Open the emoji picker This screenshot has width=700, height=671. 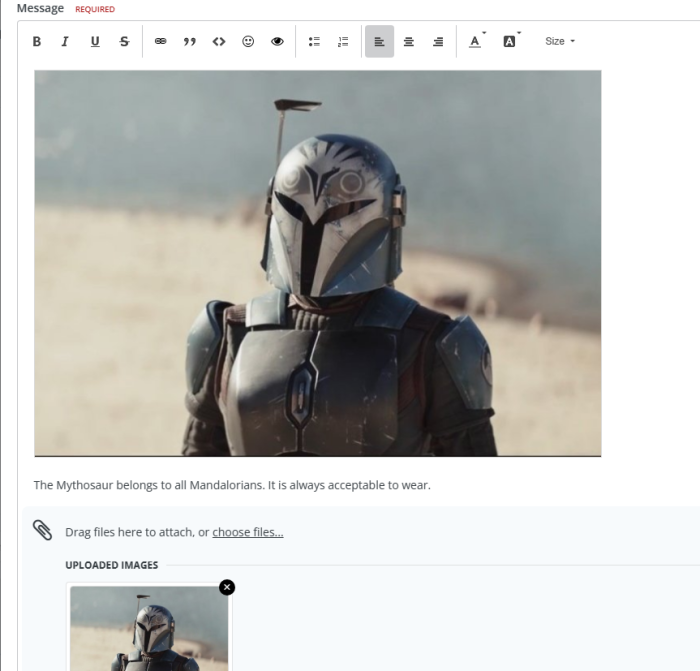pyautogui.click(x=248, y=42)
